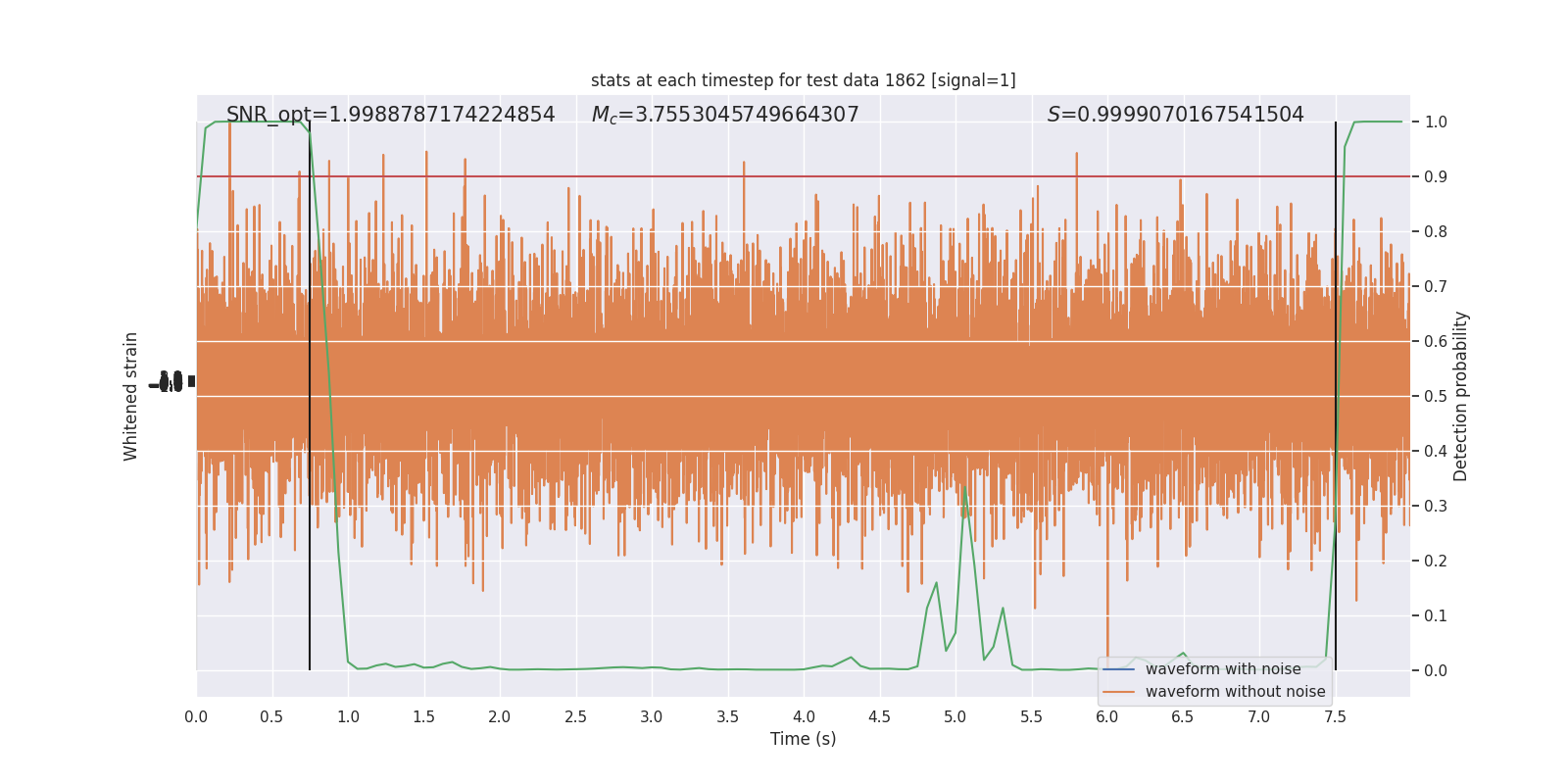
Task: Click the right axis tick label 0.7
Action: point(1436,287)
